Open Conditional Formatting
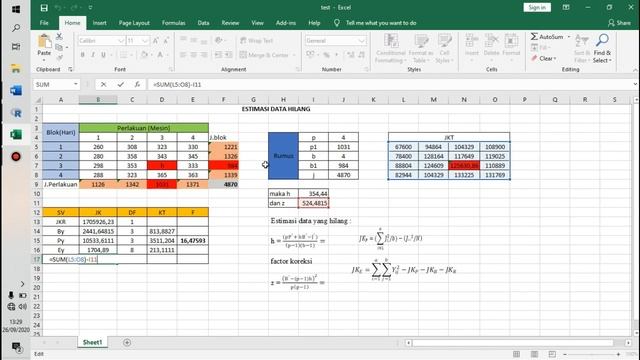This screenshot has width=640, height=360. (x=391, y=48)
